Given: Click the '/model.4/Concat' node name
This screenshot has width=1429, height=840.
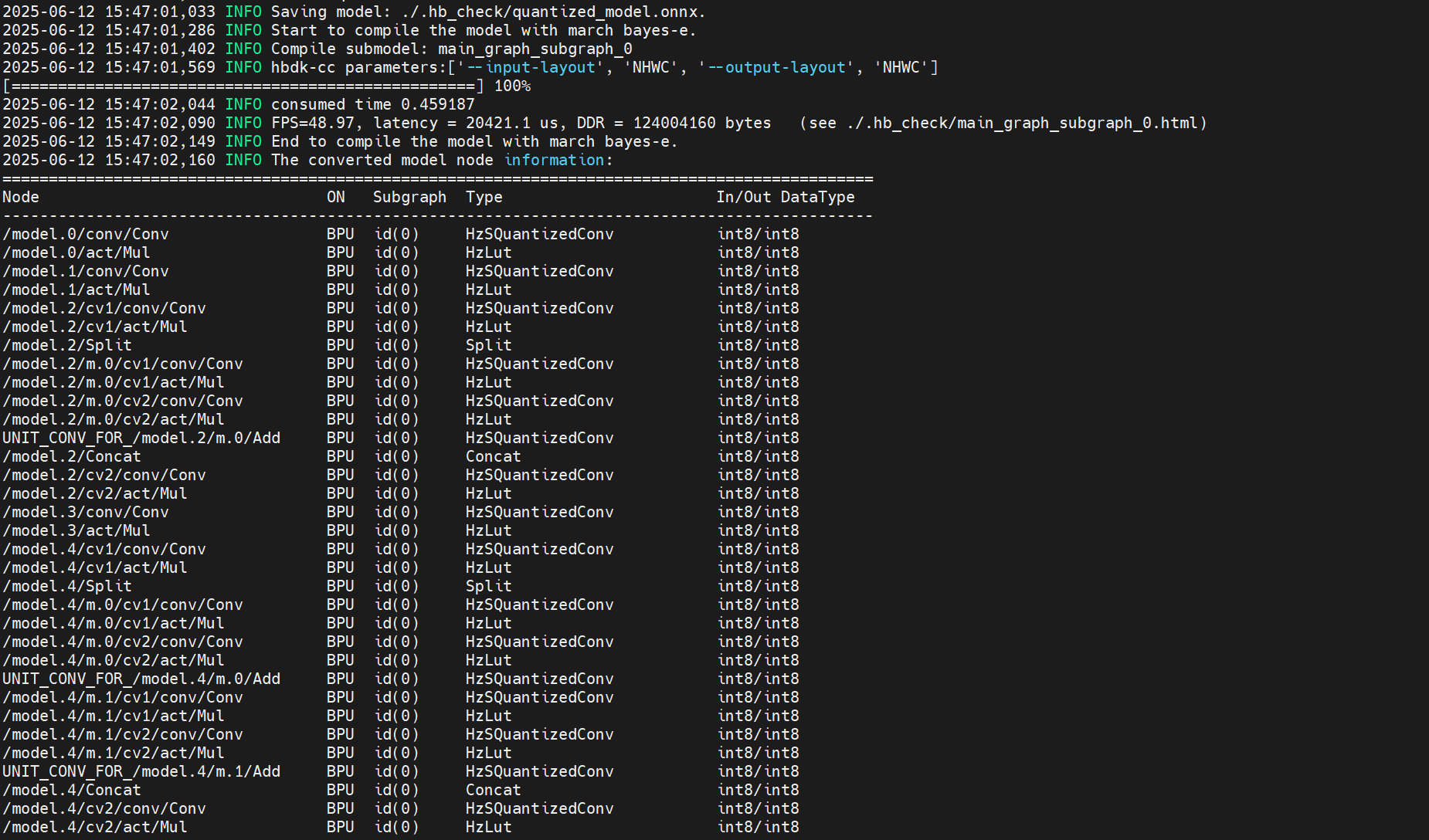Looking at the screenshot, I should (x=72, y=790).
